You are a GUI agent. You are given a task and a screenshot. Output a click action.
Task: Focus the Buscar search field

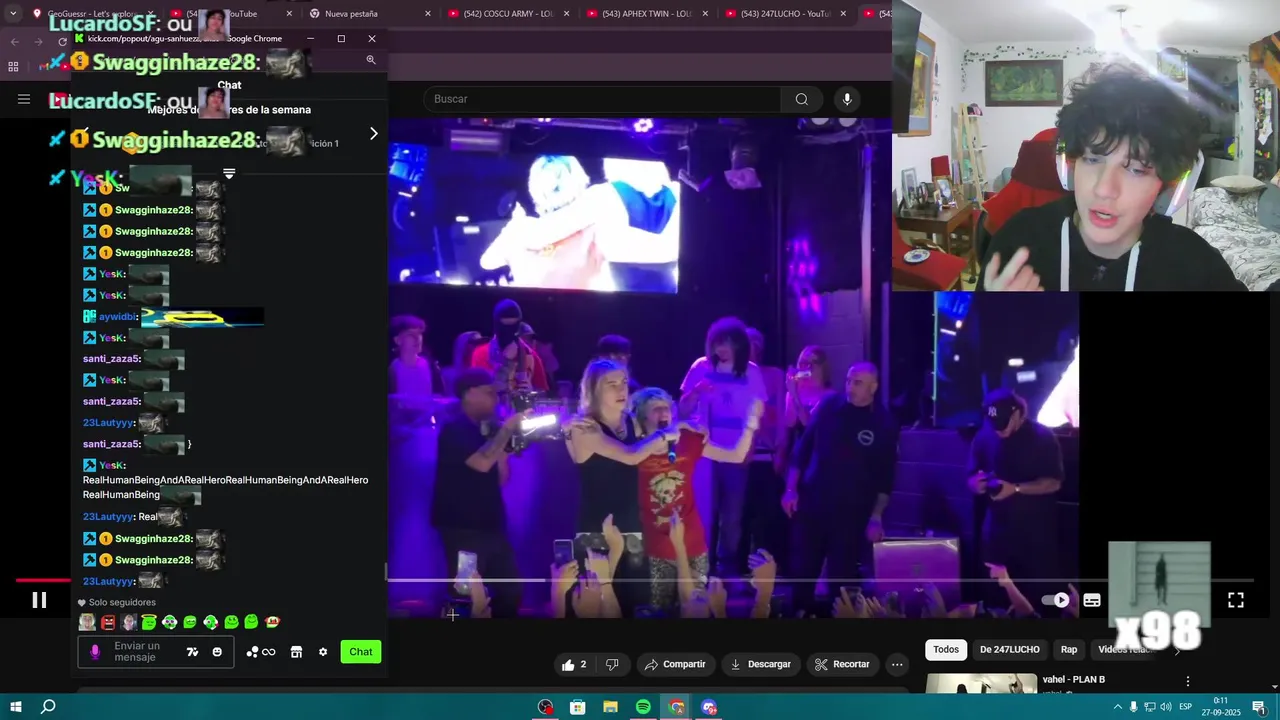(x=603, y=99)
